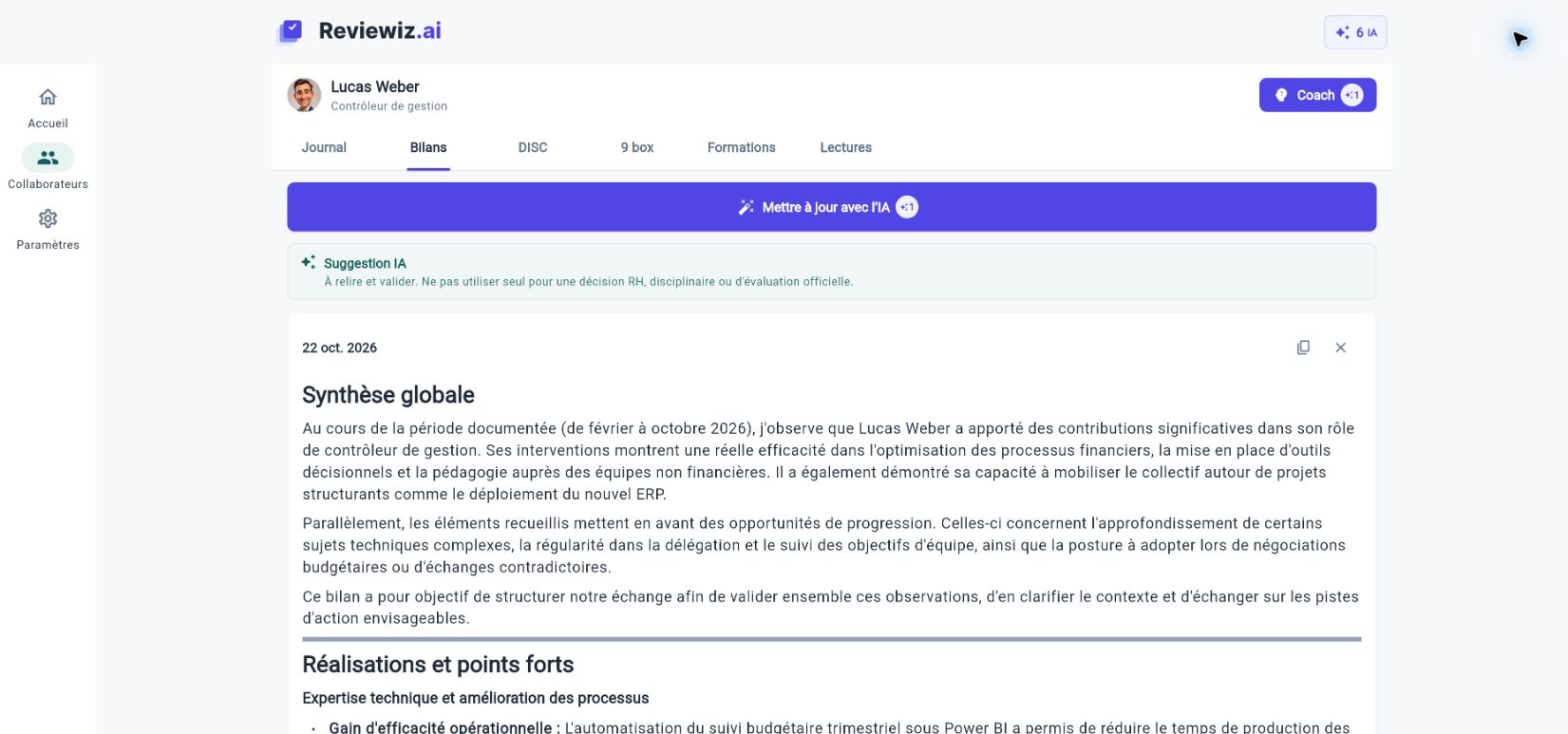
Task: Click the magic wand icon in update button
Action: (x=746, y=207)
